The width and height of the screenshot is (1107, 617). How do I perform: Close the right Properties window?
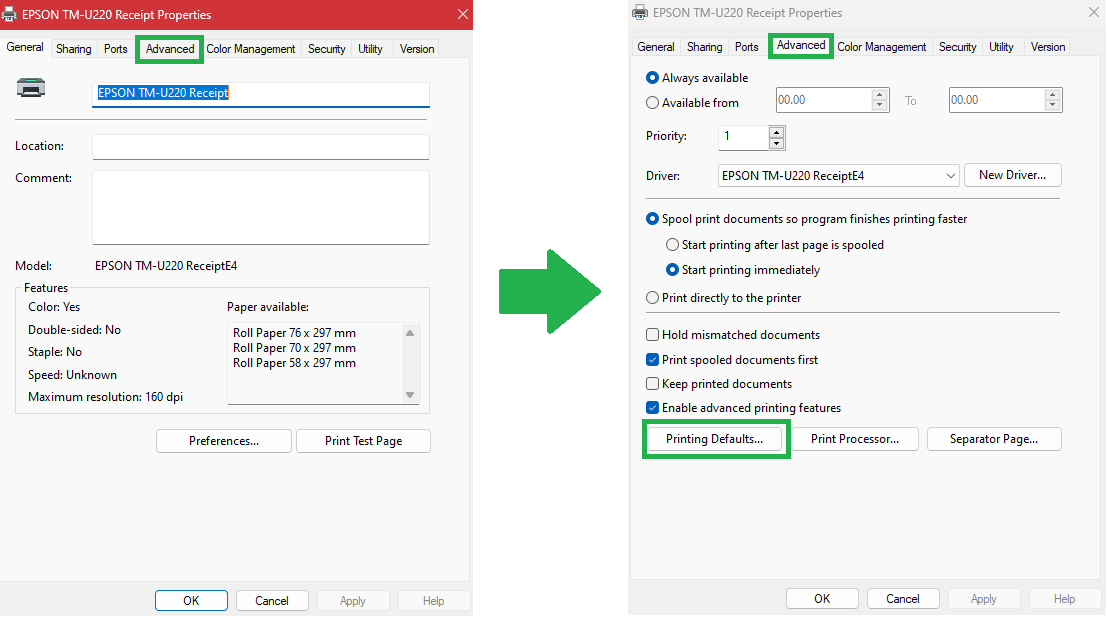(x=1094, y=12)
